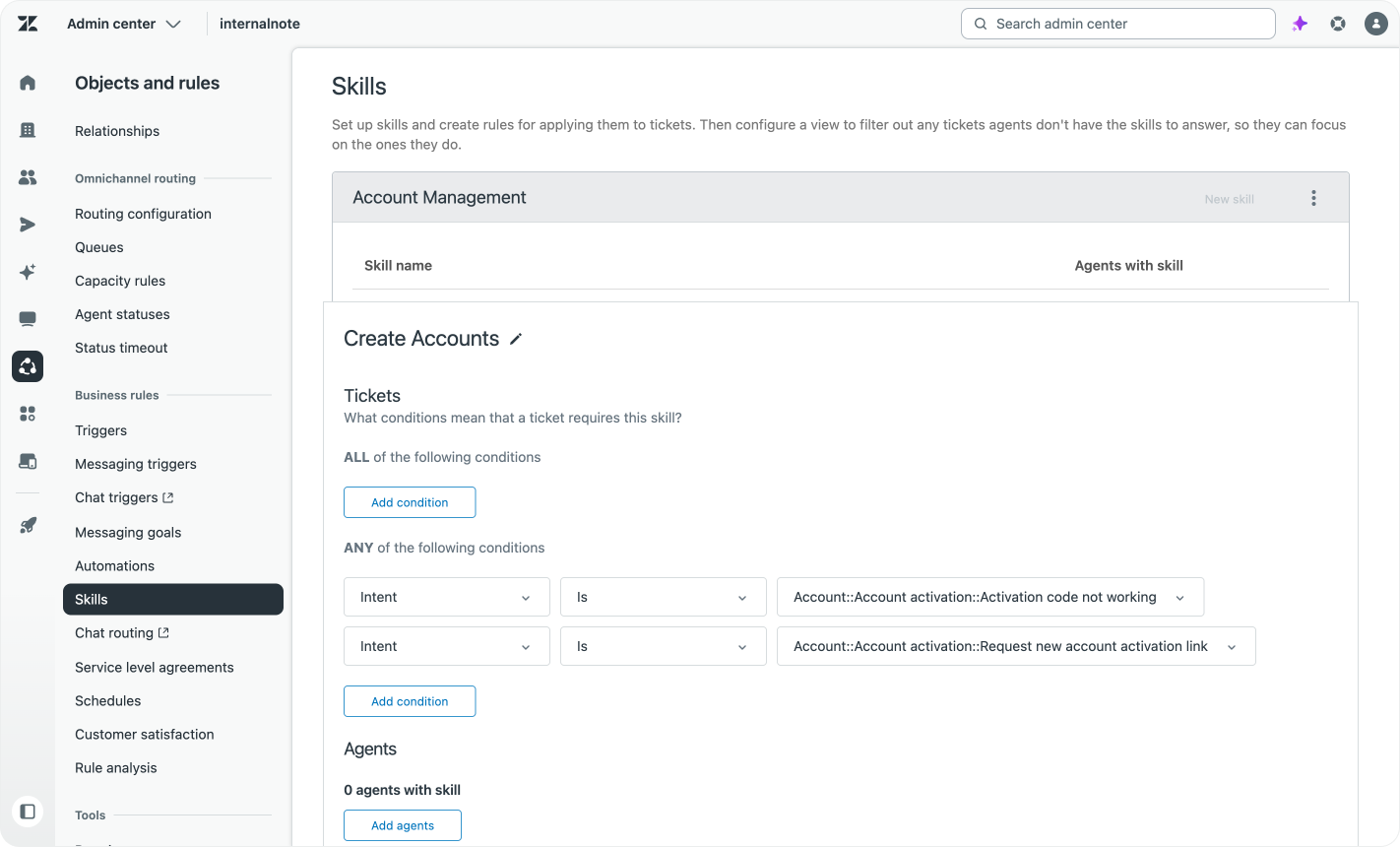Expand the Activation code not working dropdown
1400x847 pixels.
point(989,597)
